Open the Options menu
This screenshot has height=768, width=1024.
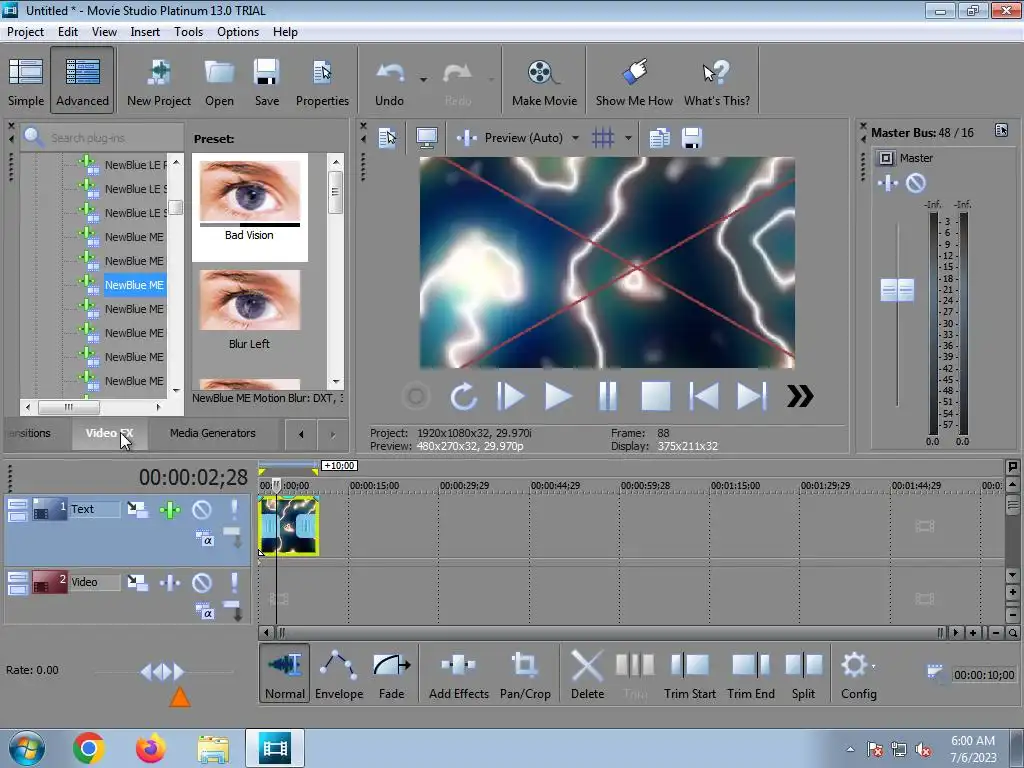[238, 31]
